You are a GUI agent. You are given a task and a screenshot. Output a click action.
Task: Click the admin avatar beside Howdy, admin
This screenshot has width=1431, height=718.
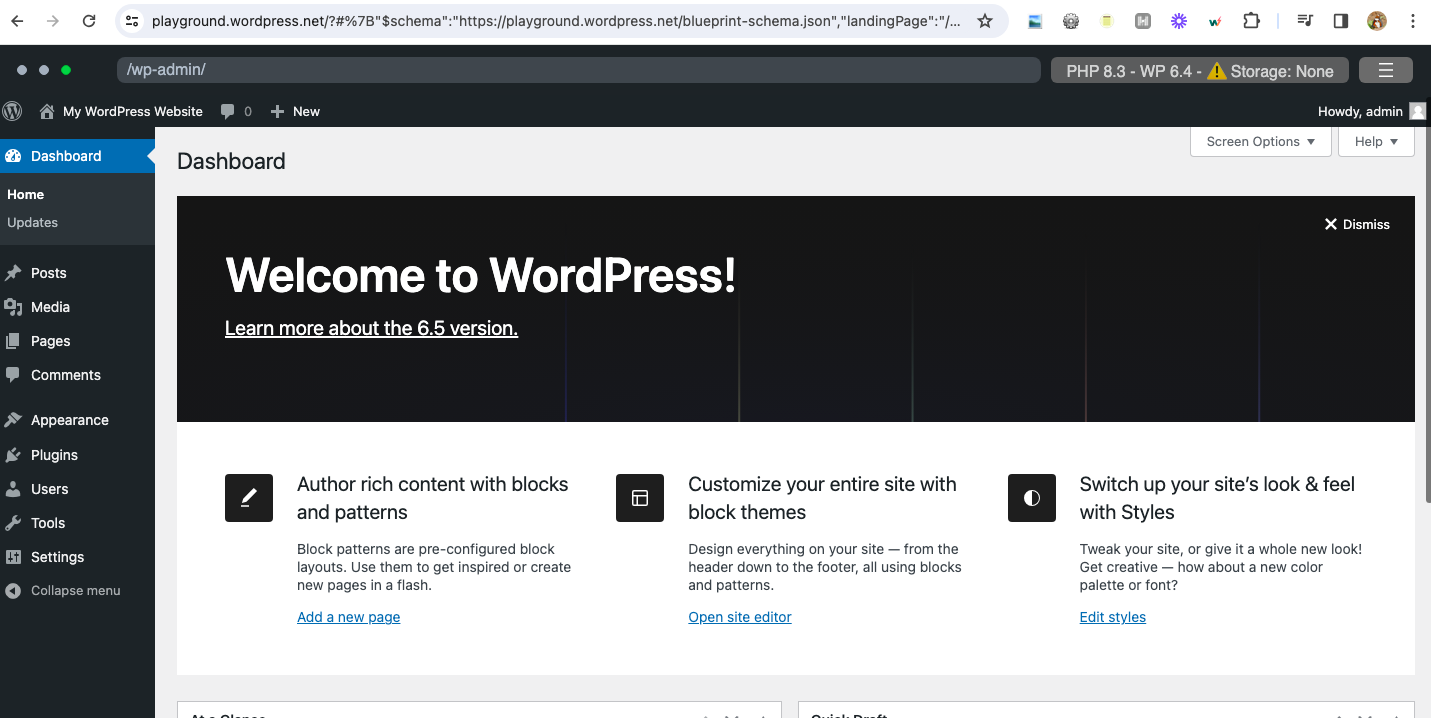point(1418,111)
